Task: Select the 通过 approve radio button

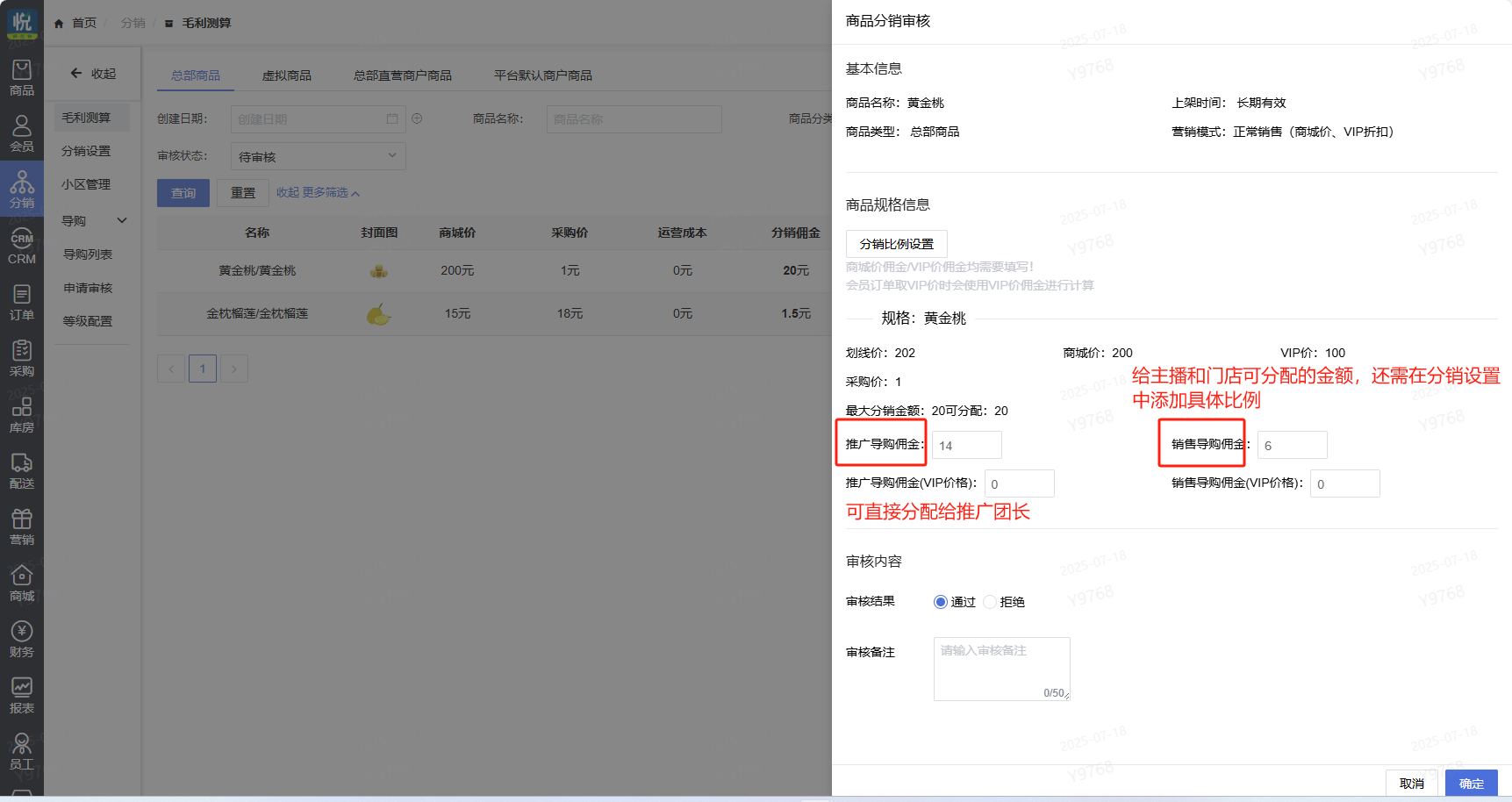Action: pos(941,602)
